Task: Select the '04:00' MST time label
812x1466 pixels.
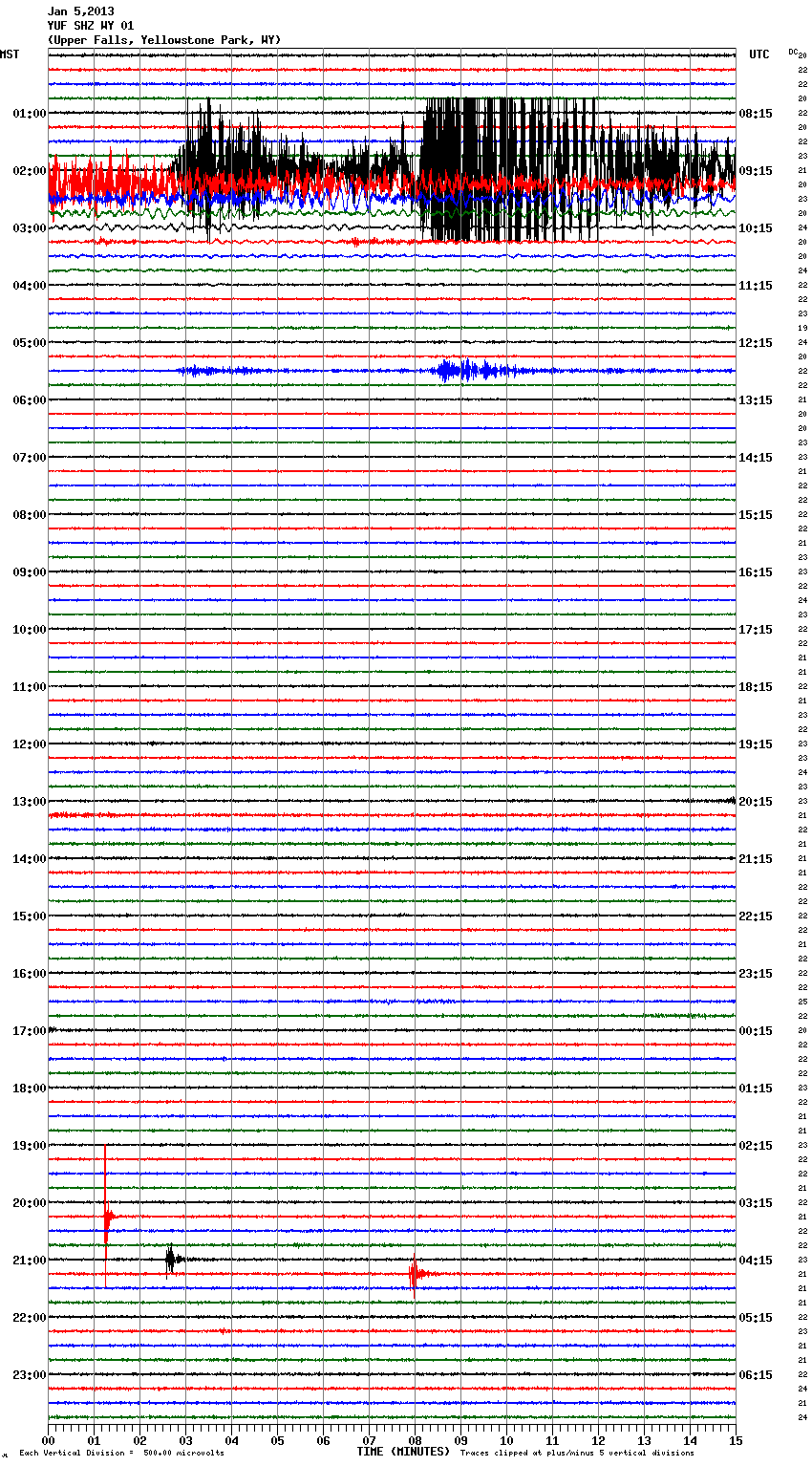Action: tap(30, 286)
